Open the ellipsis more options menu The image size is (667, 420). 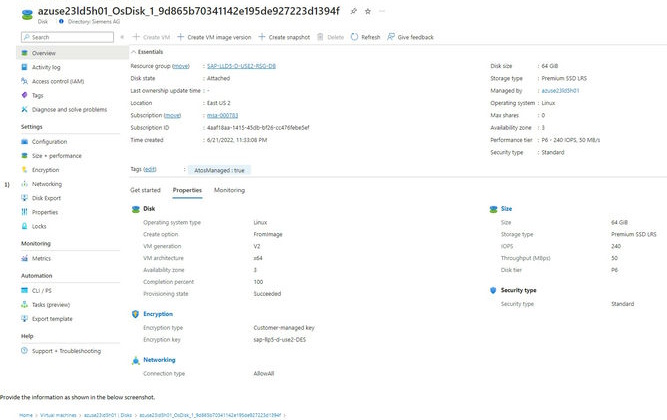click(x=382, y=11)
